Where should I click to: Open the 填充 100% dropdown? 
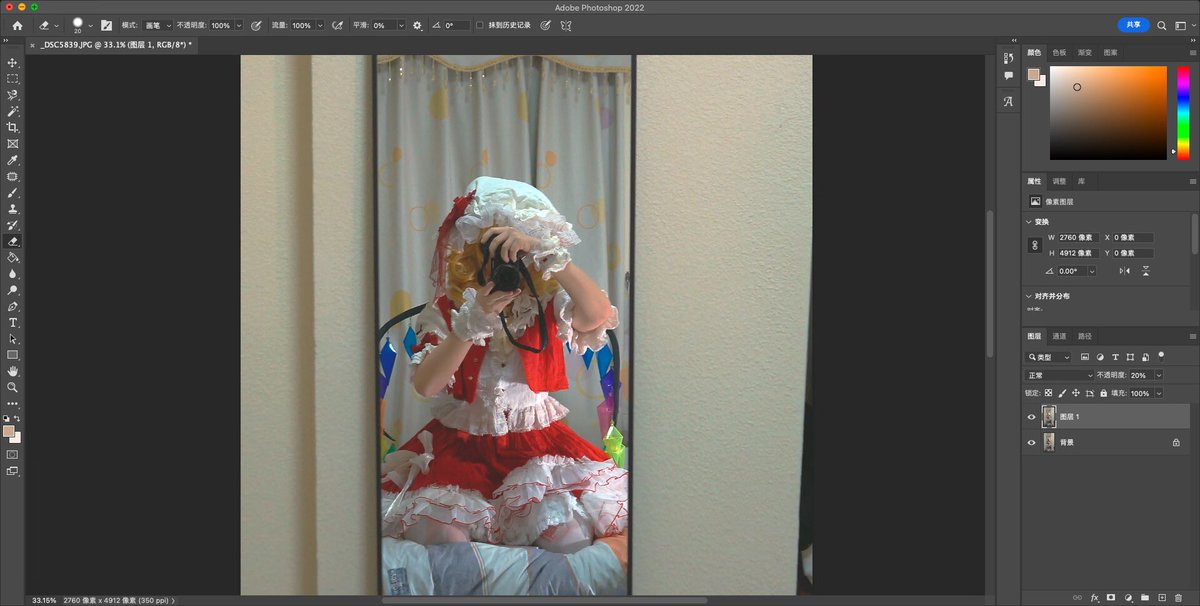coord(1159,394)
